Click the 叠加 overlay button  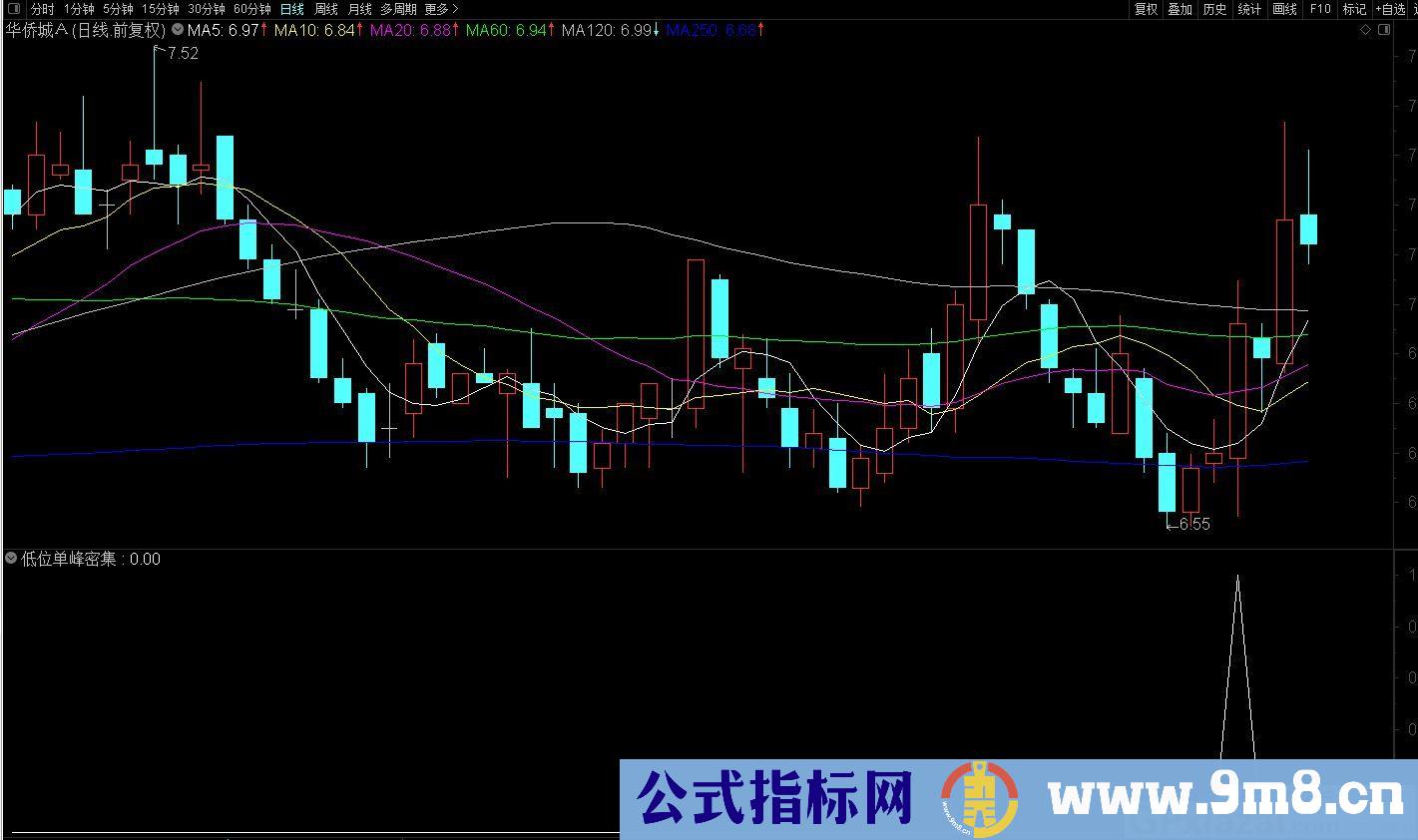click(1180, 9)
